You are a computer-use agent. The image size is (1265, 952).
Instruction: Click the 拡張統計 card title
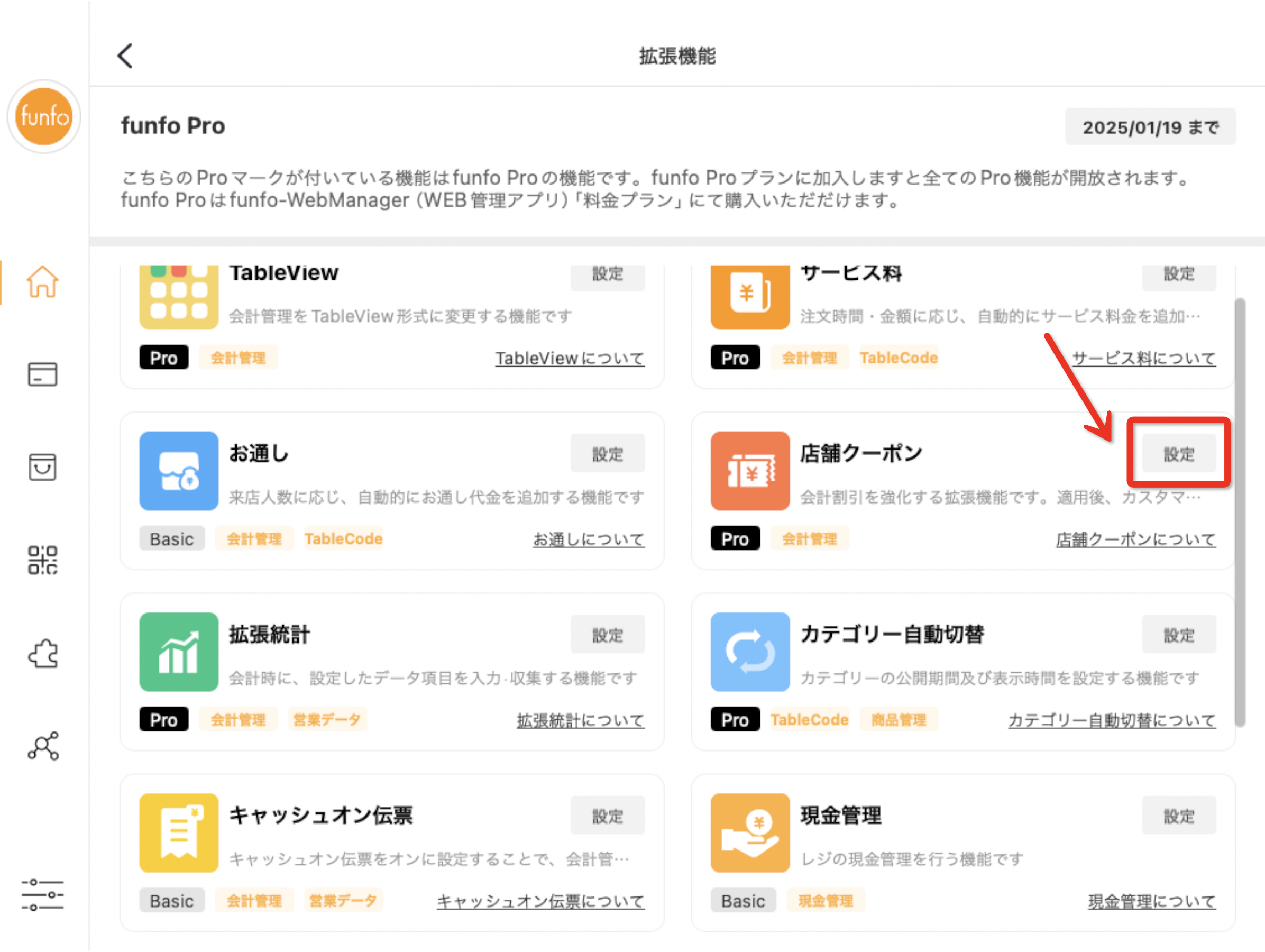pyautogui.click(x=269, y=634)
